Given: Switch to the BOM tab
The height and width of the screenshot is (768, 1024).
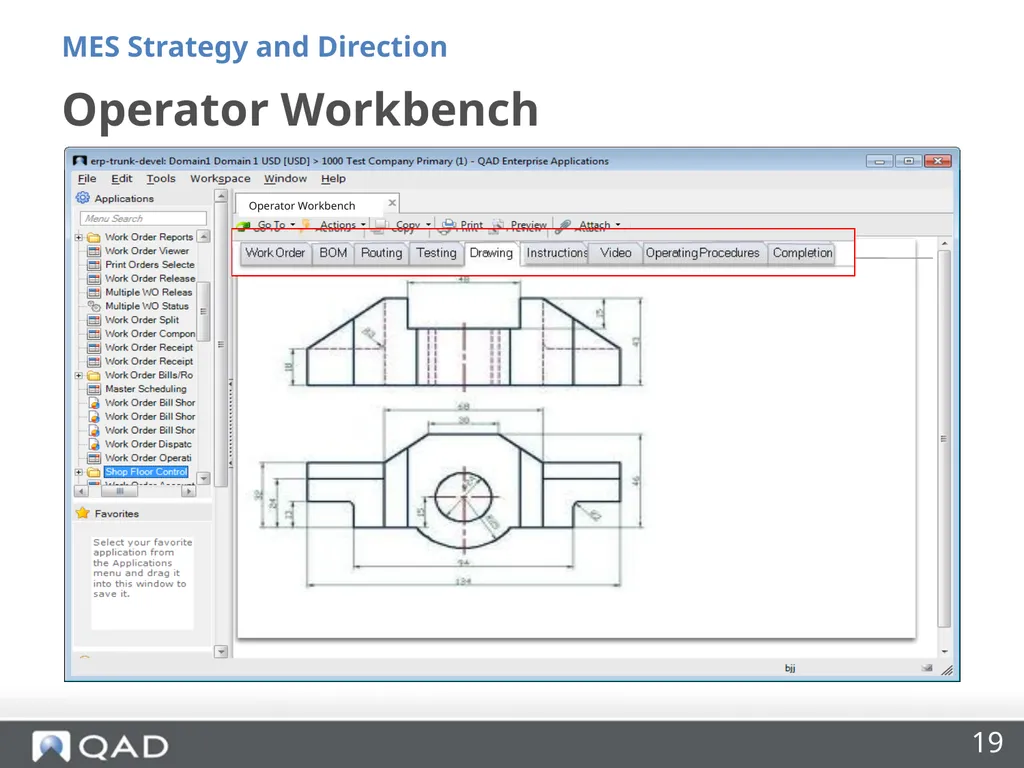Looking at the screenshot, I should tap(333, 253).
